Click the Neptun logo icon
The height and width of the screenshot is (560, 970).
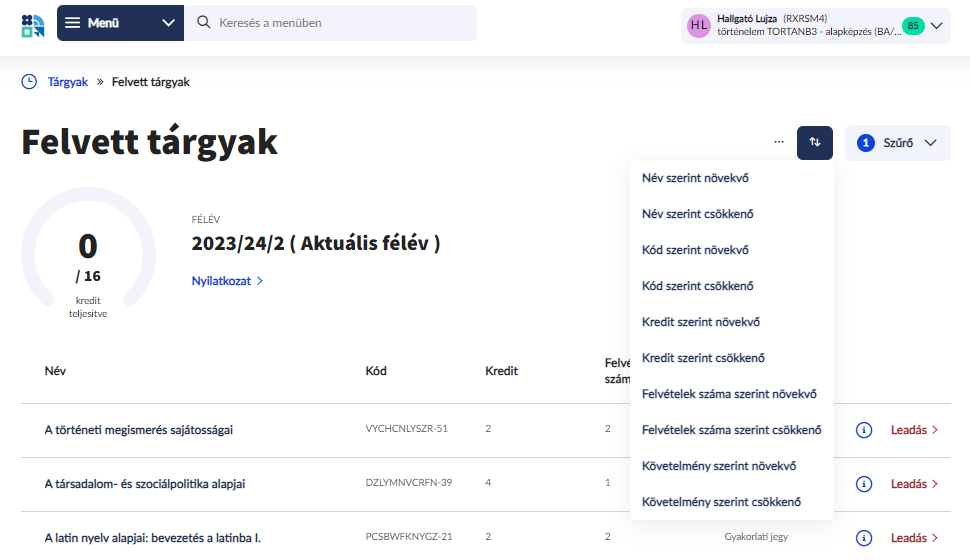[32, 24]
